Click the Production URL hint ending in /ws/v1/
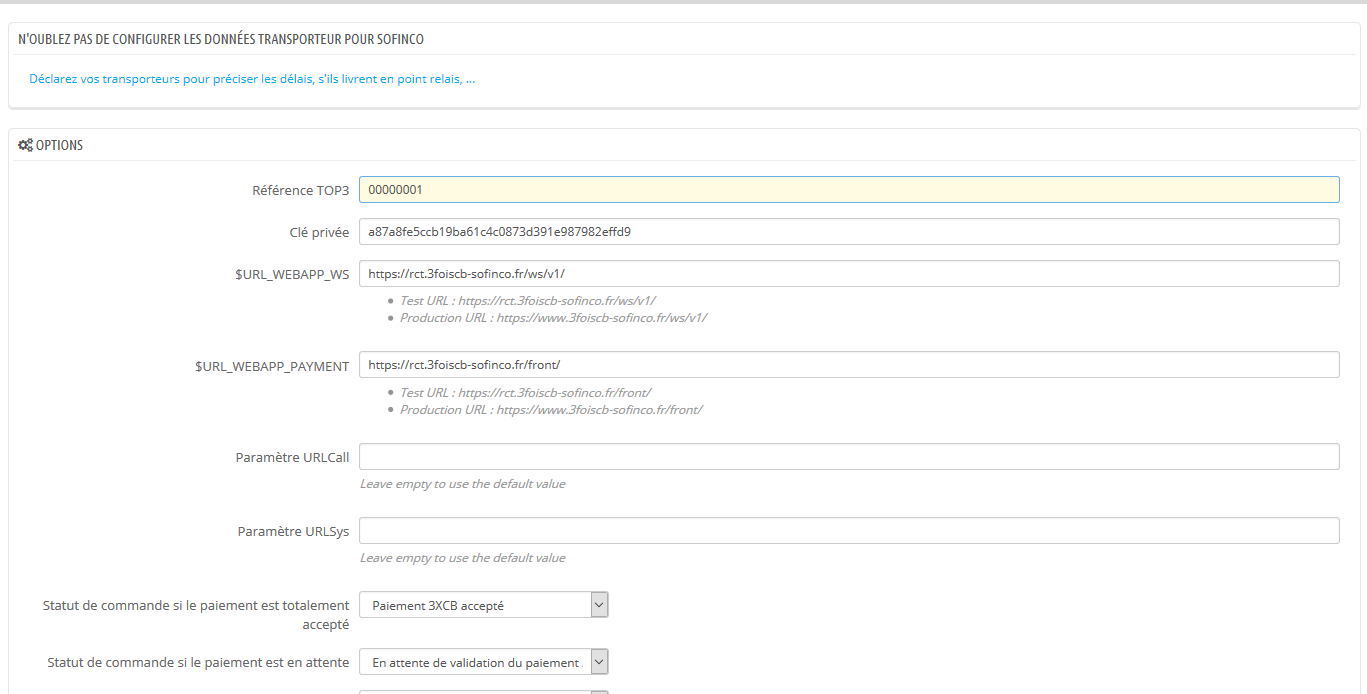The height and width of the screenshot is (694, 1367). [553, 318]
